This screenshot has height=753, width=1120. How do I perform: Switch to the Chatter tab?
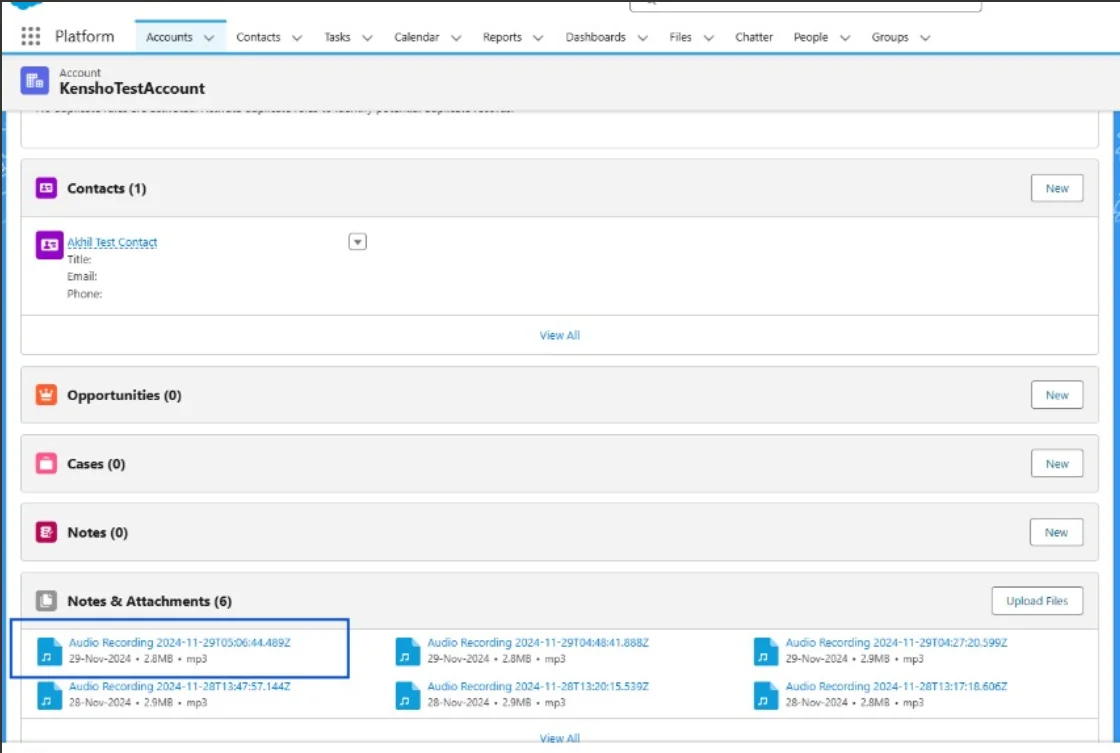[x=754, y=37]
